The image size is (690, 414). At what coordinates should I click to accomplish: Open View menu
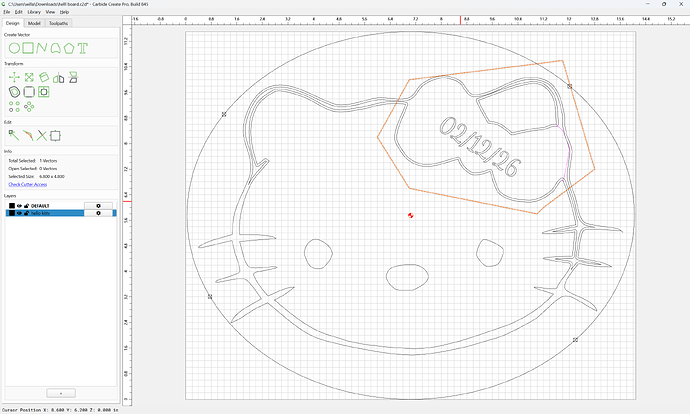coord(50,12)
